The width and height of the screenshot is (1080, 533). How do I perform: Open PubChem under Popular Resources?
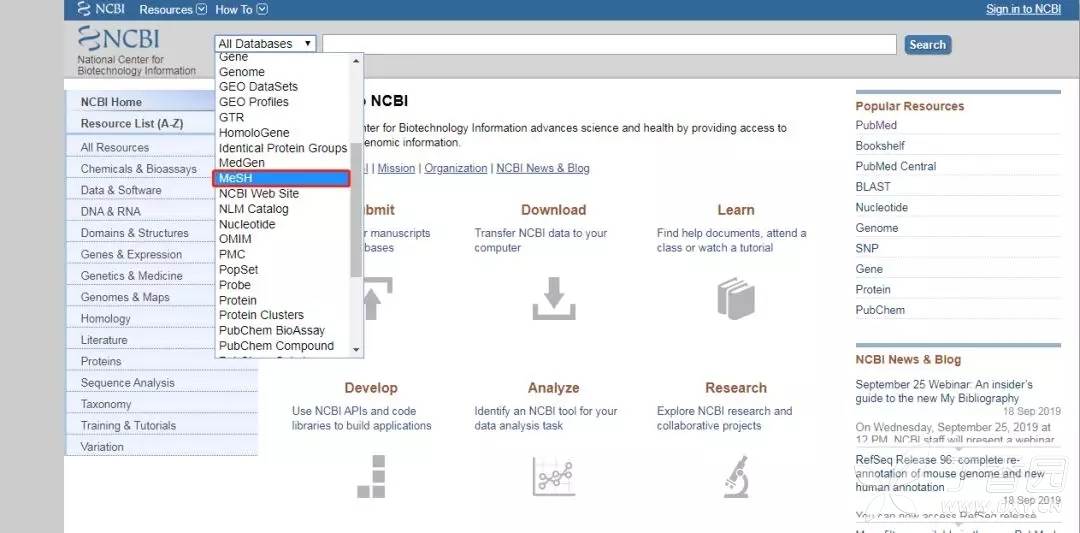(880, 310)
